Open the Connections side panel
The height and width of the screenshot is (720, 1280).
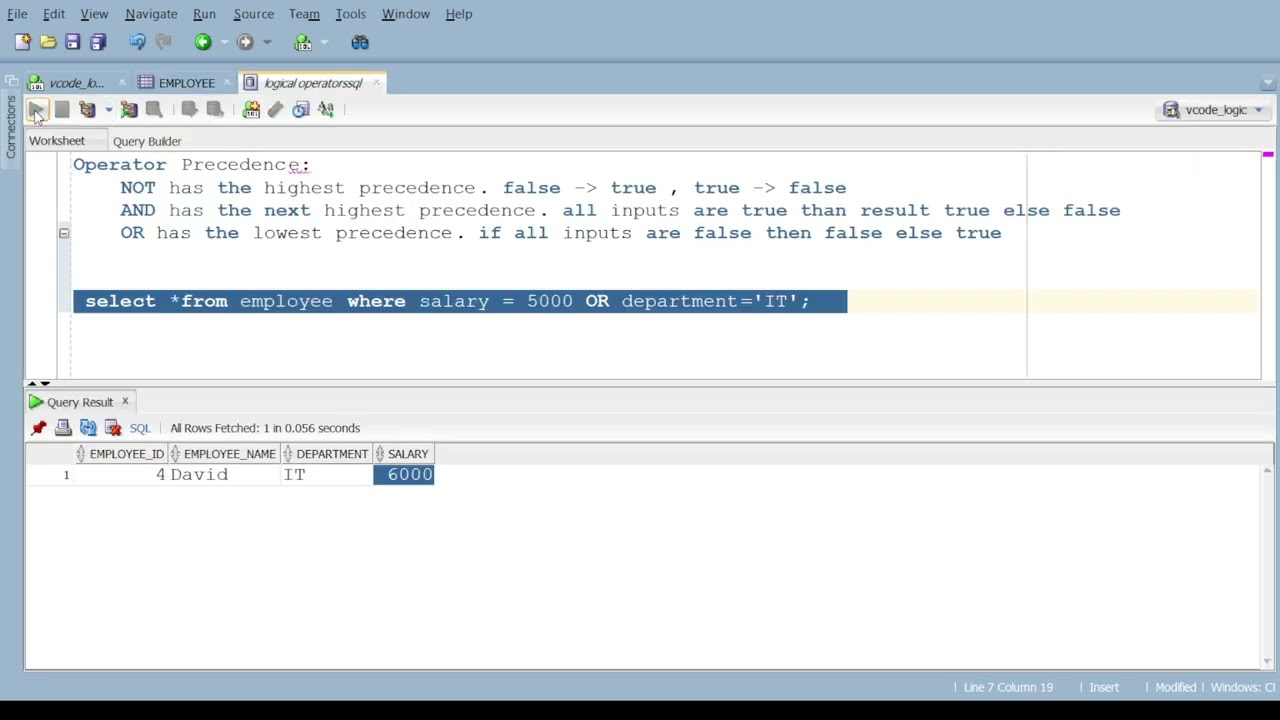coord(11,128)
